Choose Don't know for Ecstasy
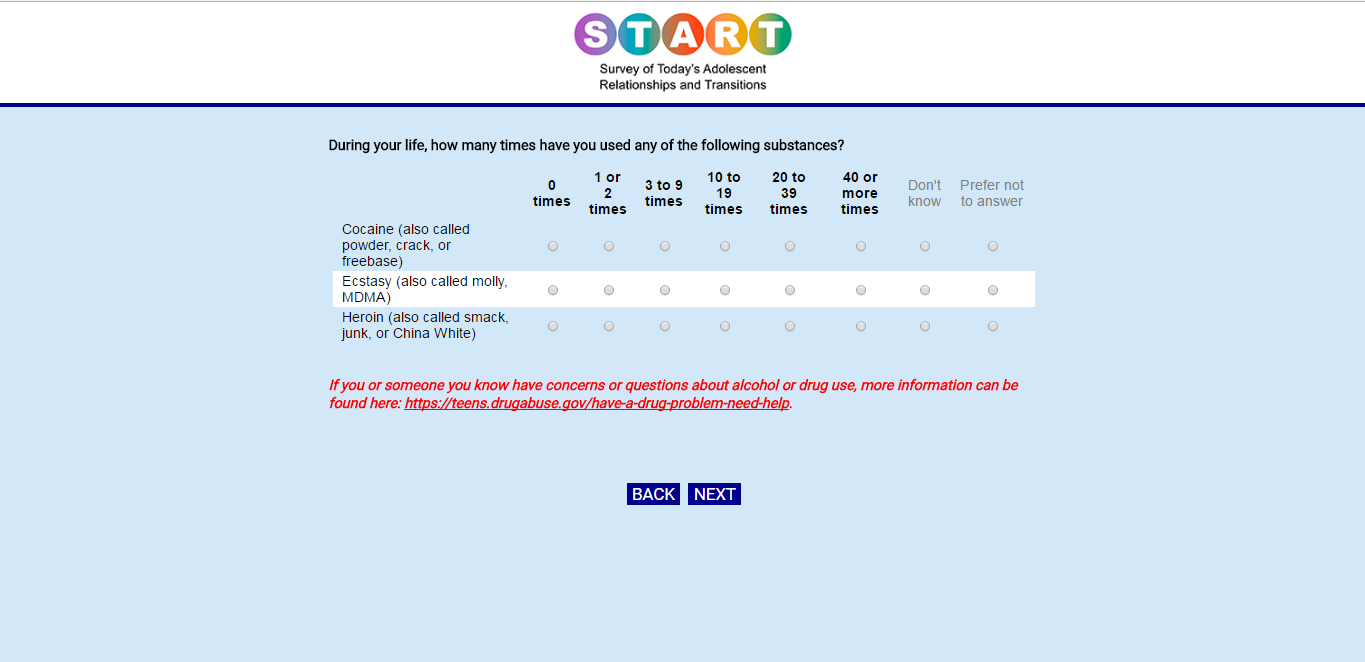1365x662 pixels. [x=925, y=290]
